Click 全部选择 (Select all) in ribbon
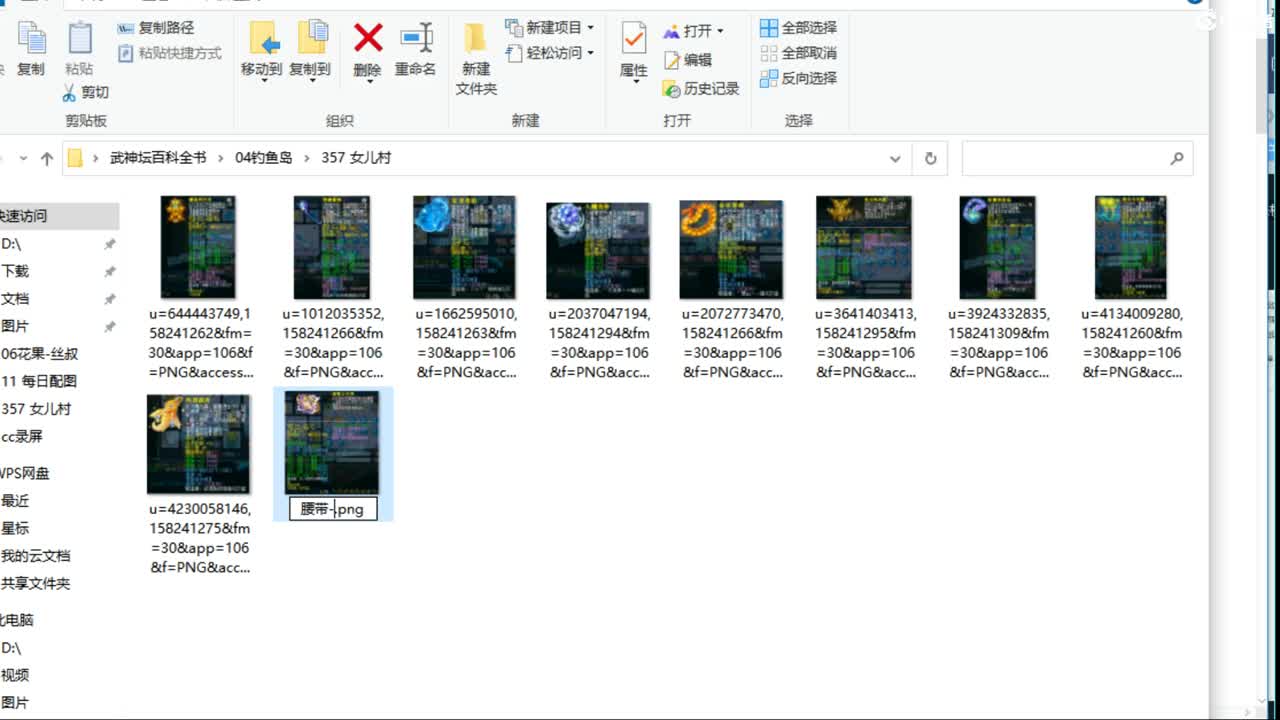The height and width of the screenshot is (720, 1280). (798, 28)
